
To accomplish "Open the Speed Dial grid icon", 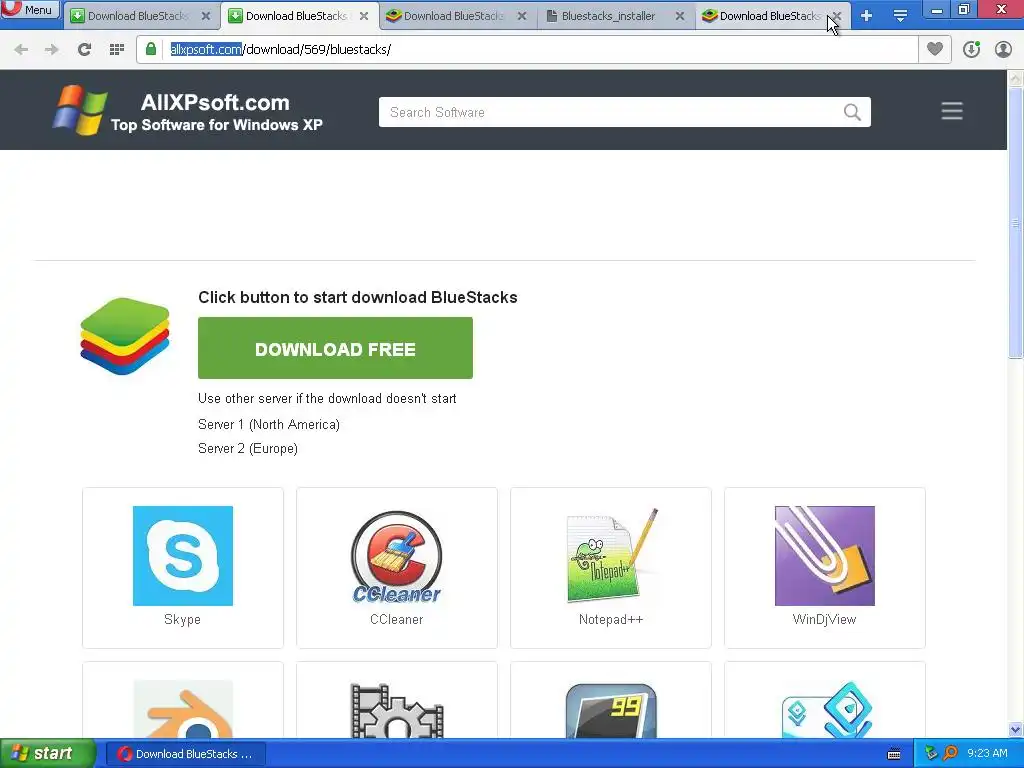I will point(117,50).
